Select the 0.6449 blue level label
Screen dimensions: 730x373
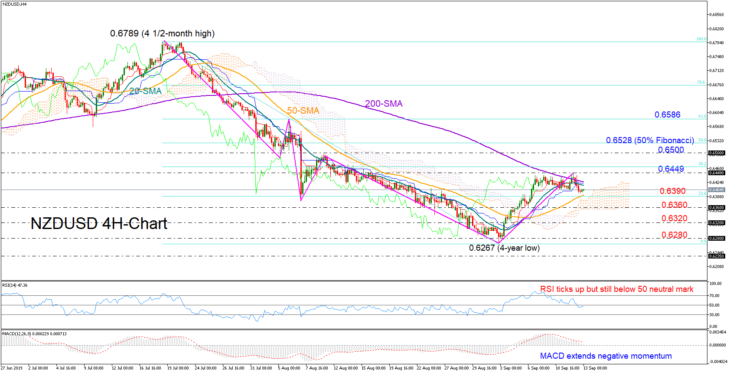click(670, 170)
